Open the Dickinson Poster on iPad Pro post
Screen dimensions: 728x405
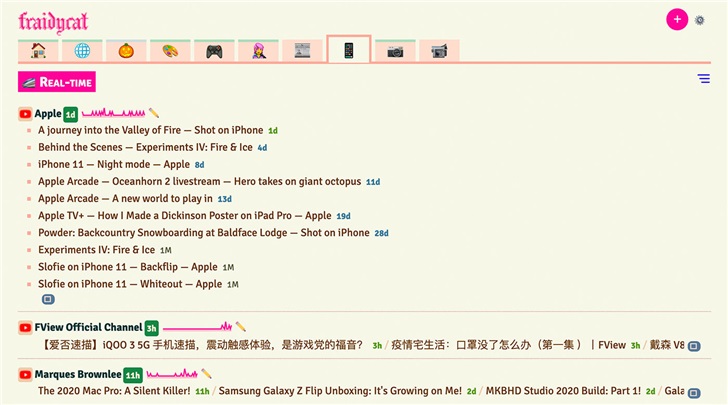click(185, 216)
